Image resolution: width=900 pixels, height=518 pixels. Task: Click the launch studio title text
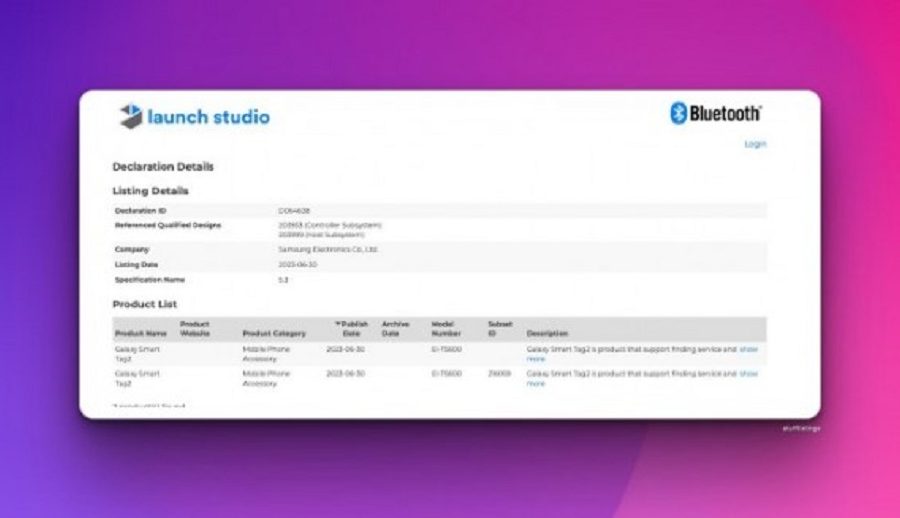pyautogui.click(x=208, y=117)
